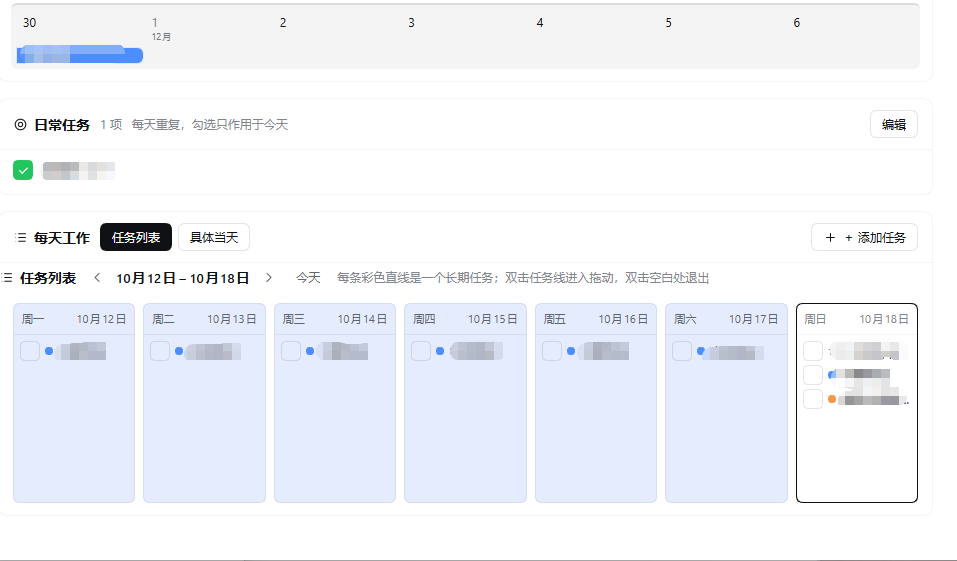
Task: Click the 添加任务 button
Action: point(864,237)
